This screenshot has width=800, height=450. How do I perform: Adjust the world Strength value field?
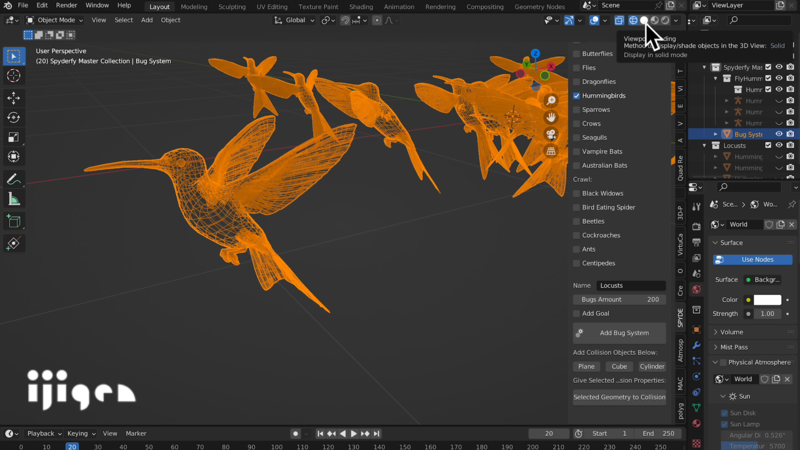(x=767, y=314)
